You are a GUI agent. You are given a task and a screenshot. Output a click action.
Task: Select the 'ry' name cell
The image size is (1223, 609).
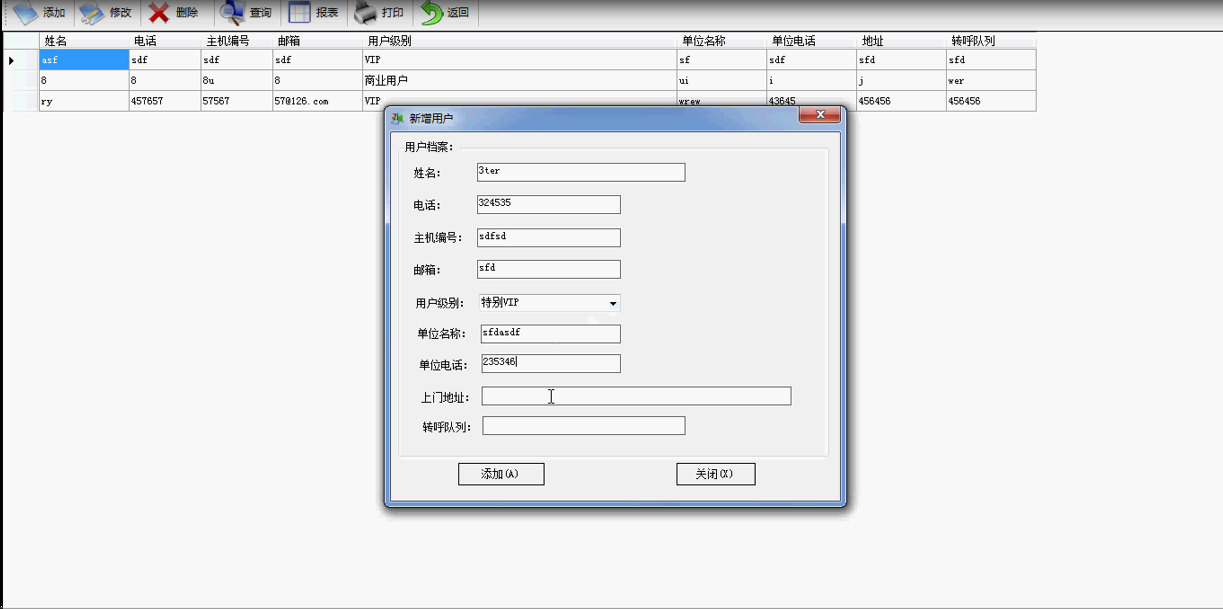click(x=84, y=101)
